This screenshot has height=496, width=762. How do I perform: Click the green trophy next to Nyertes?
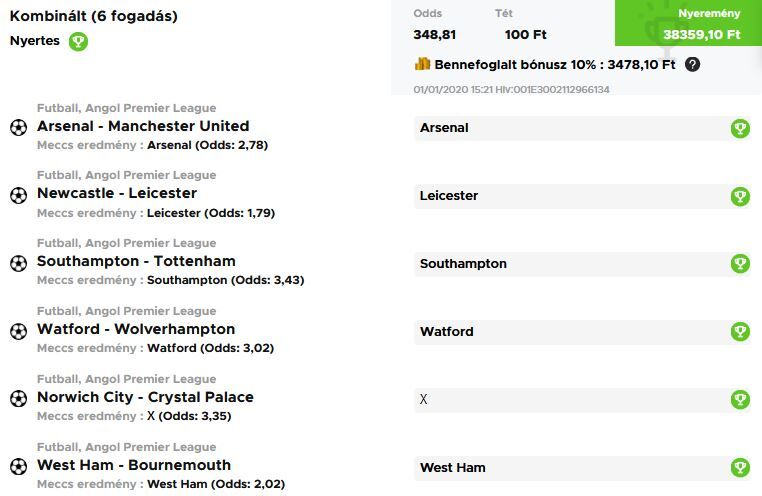click(x=78, y=42)
